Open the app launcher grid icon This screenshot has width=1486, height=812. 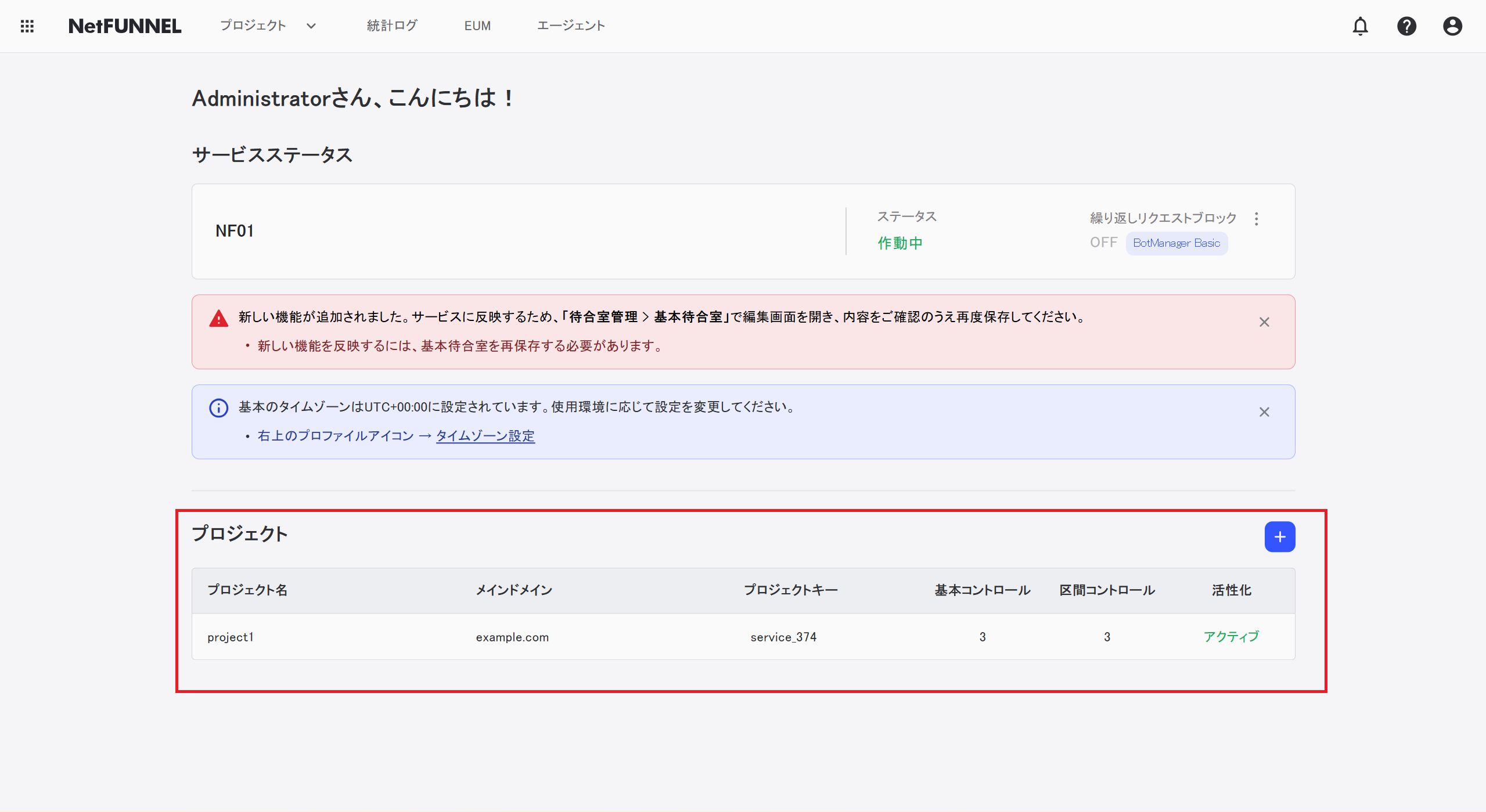click(27, 26)
